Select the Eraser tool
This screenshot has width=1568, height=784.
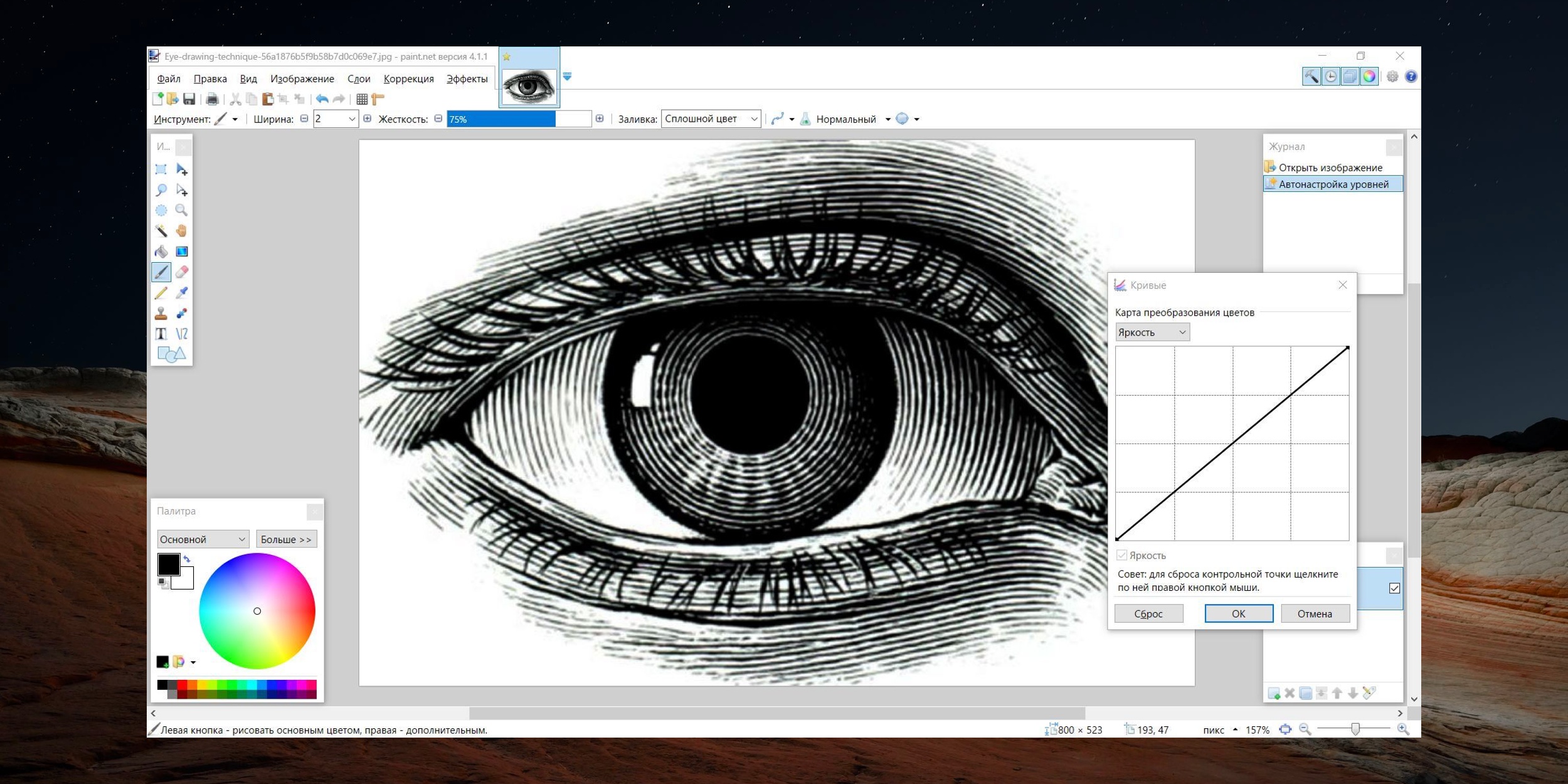(x=183, y=271)
